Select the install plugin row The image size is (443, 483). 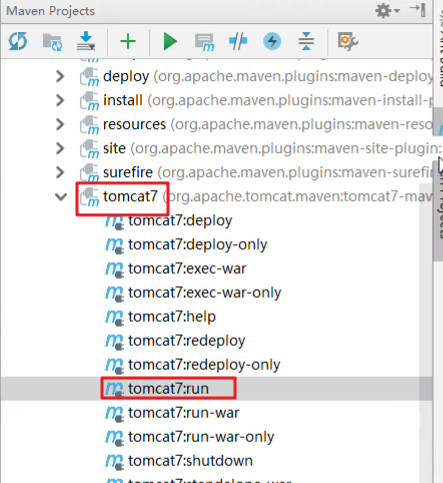217,100
